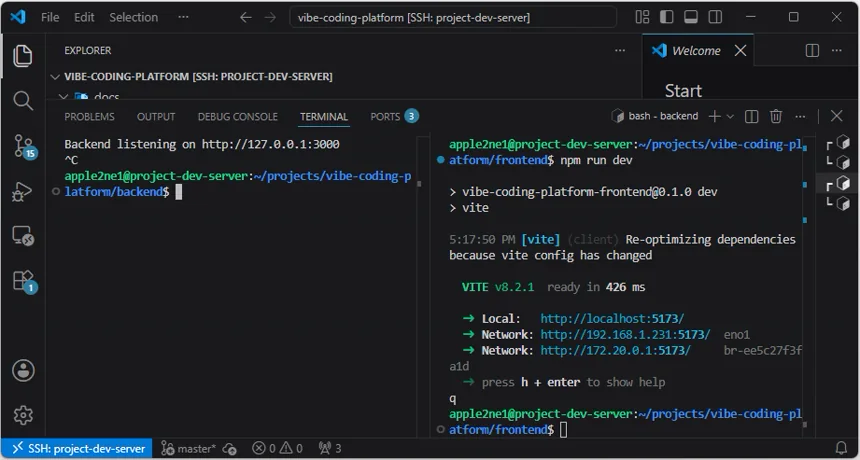
Task: Select the Welcome editor tab
Action: 698,50
